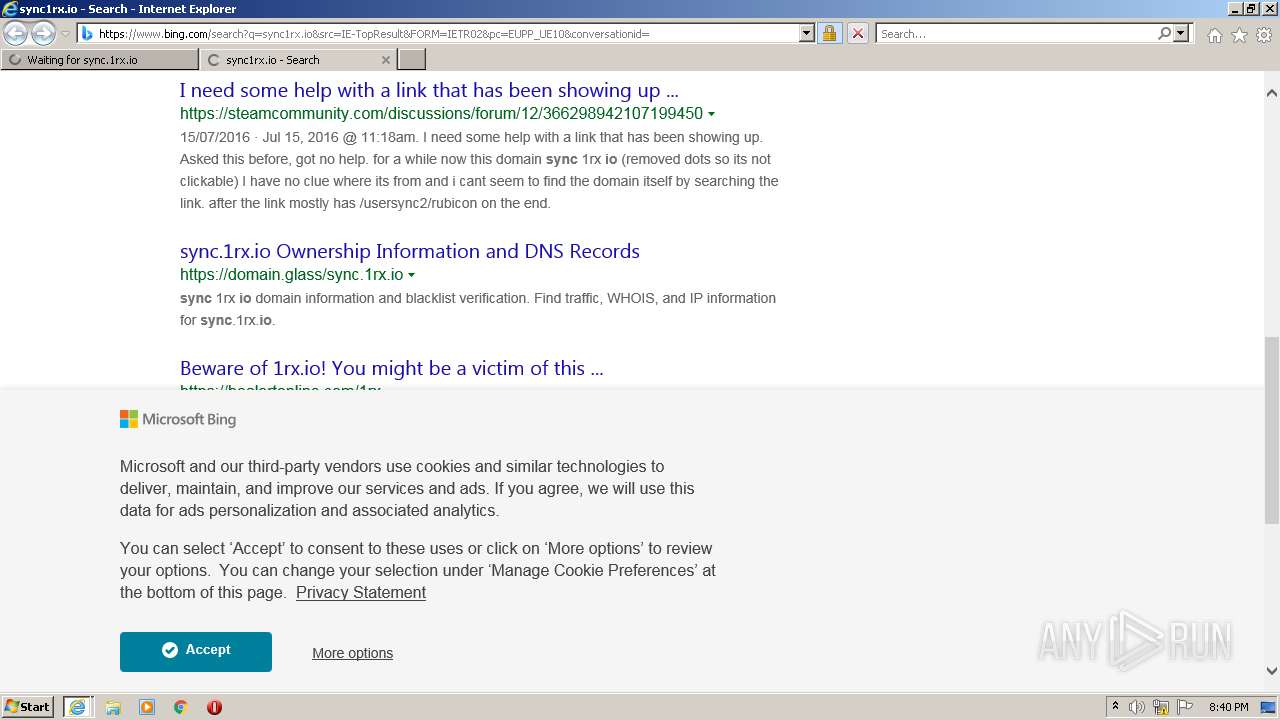Open the Windows Start menu
Viewport: 1280px width, 720px height.
28,706
